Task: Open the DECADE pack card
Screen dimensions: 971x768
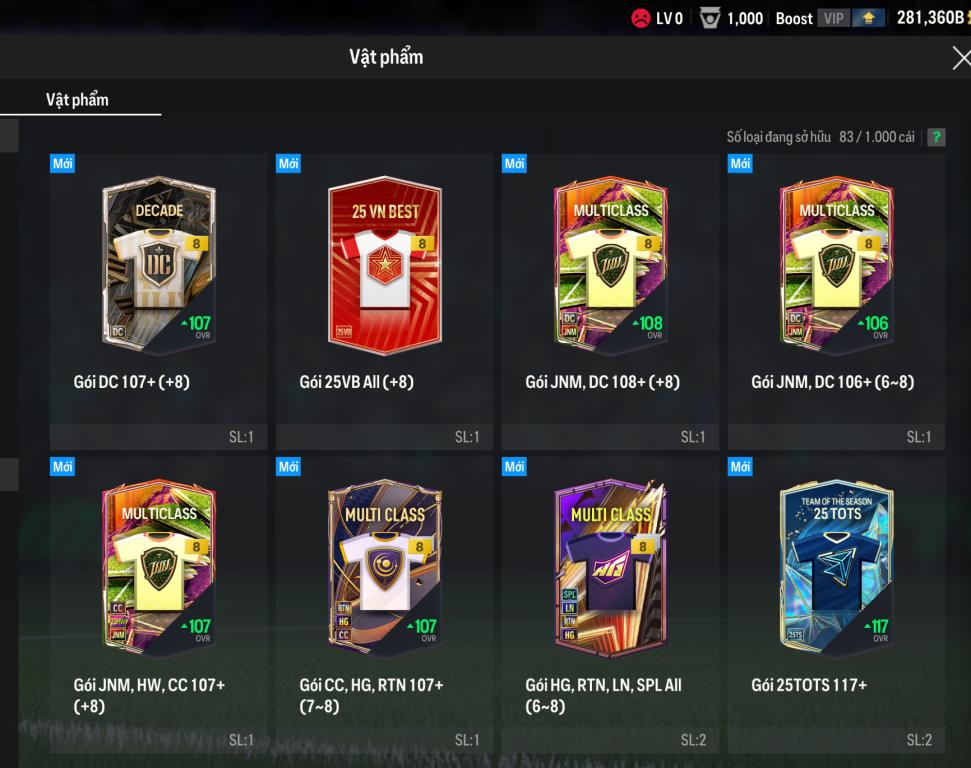Action: coord(159,266)
